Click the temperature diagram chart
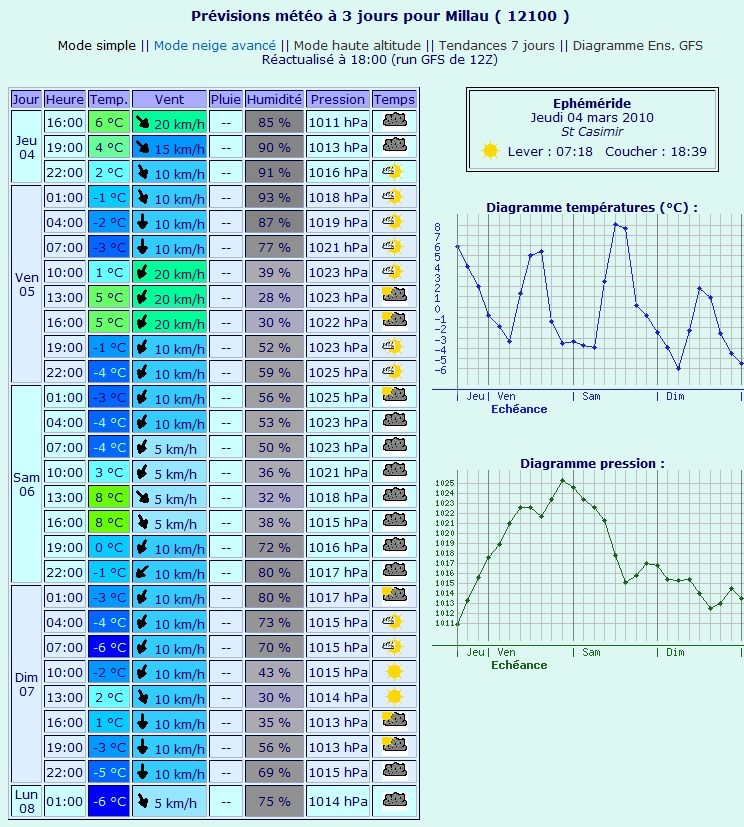This screenshot has height=827, width=744. coord(588,306)
